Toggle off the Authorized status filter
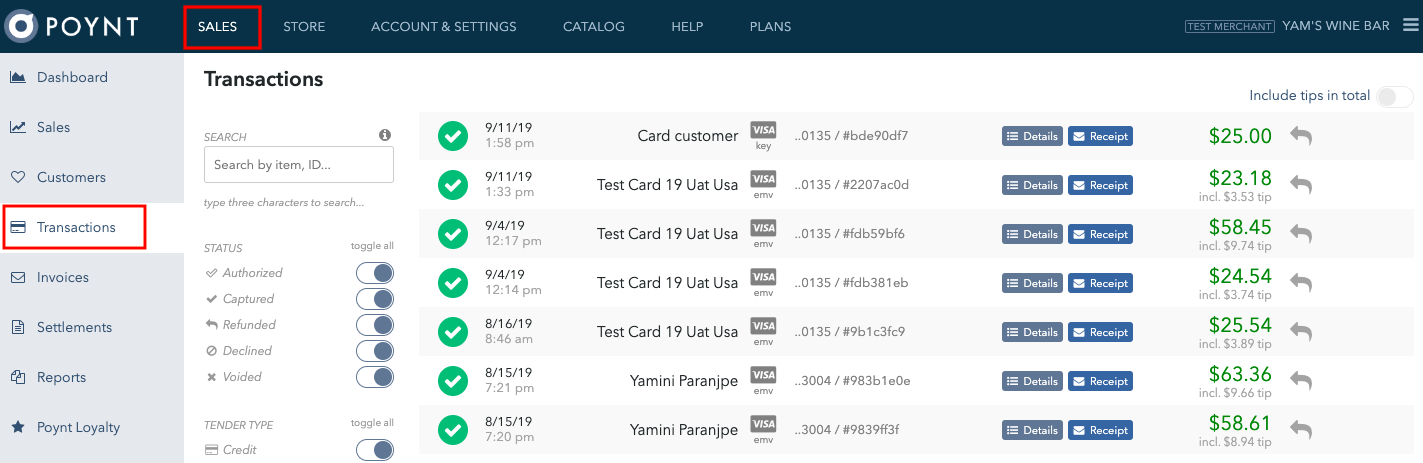The height and width of the screenshot is (463, 1423). point(375,273)
